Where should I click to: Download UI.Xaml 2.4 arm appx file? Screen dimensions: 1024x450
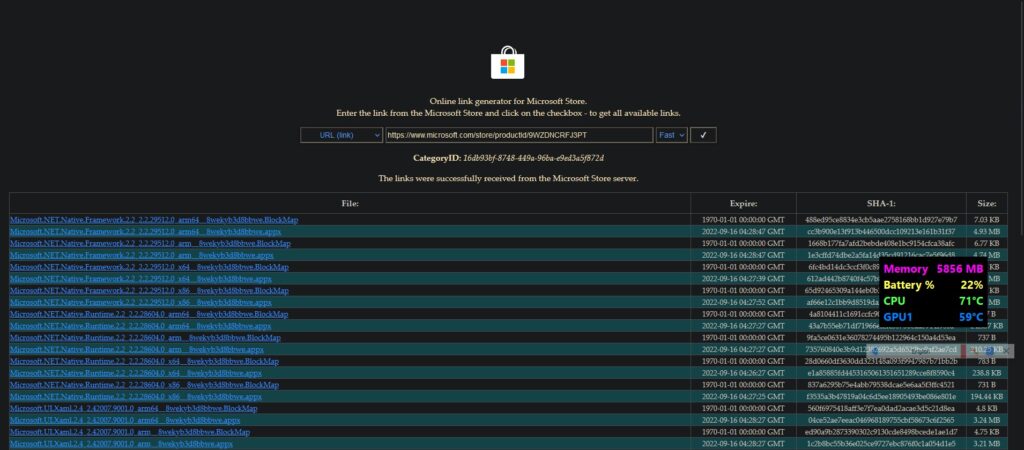click(x=121, y=443)
